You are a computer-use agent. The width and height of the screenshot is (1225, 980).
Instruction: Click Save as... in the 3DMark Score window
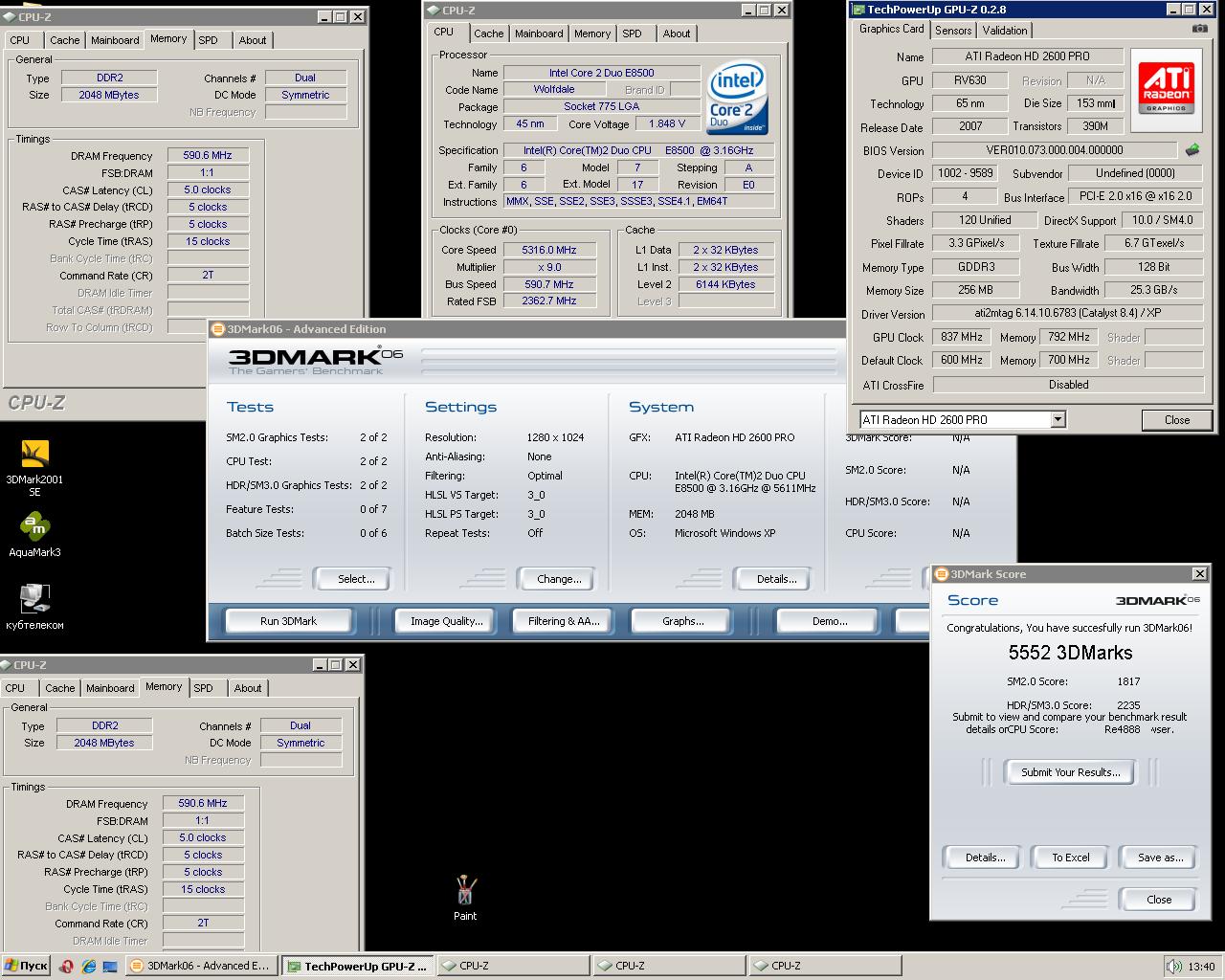tap(1160, 857)
